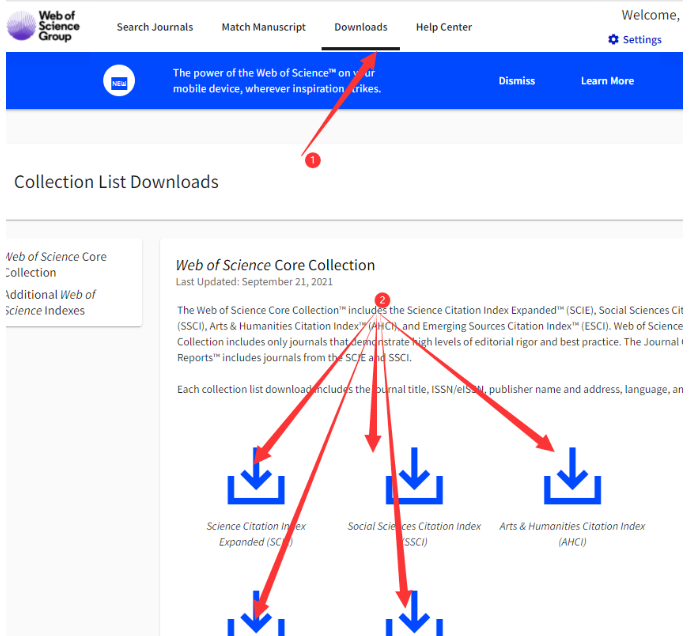Select the Downloads tab
The height and width of the screenshot is (636, 693).
[x=361, y=27]
